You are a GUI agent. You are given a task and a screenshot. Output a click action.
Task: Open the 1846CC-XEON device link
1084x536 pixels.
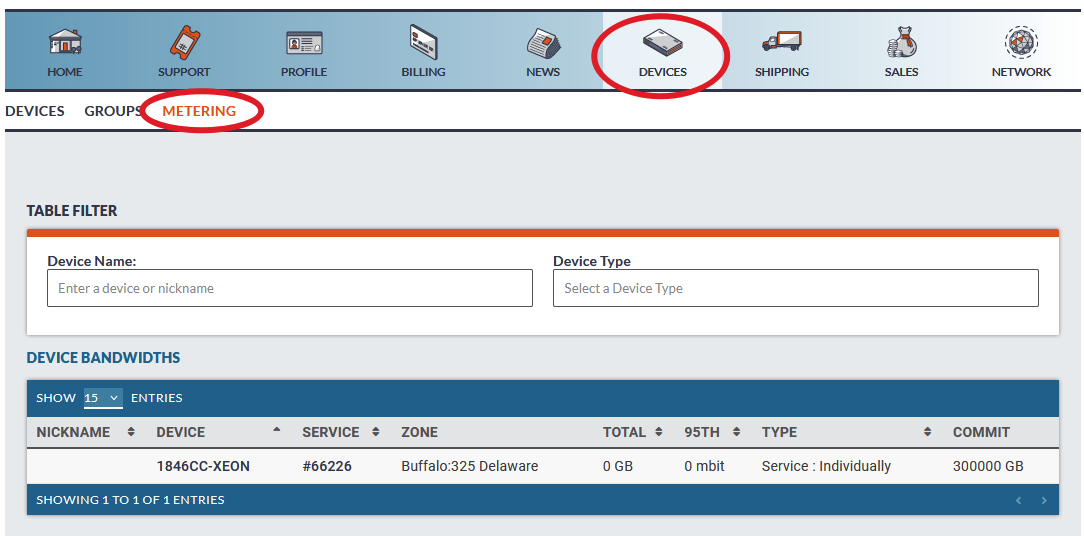[203, 466]
